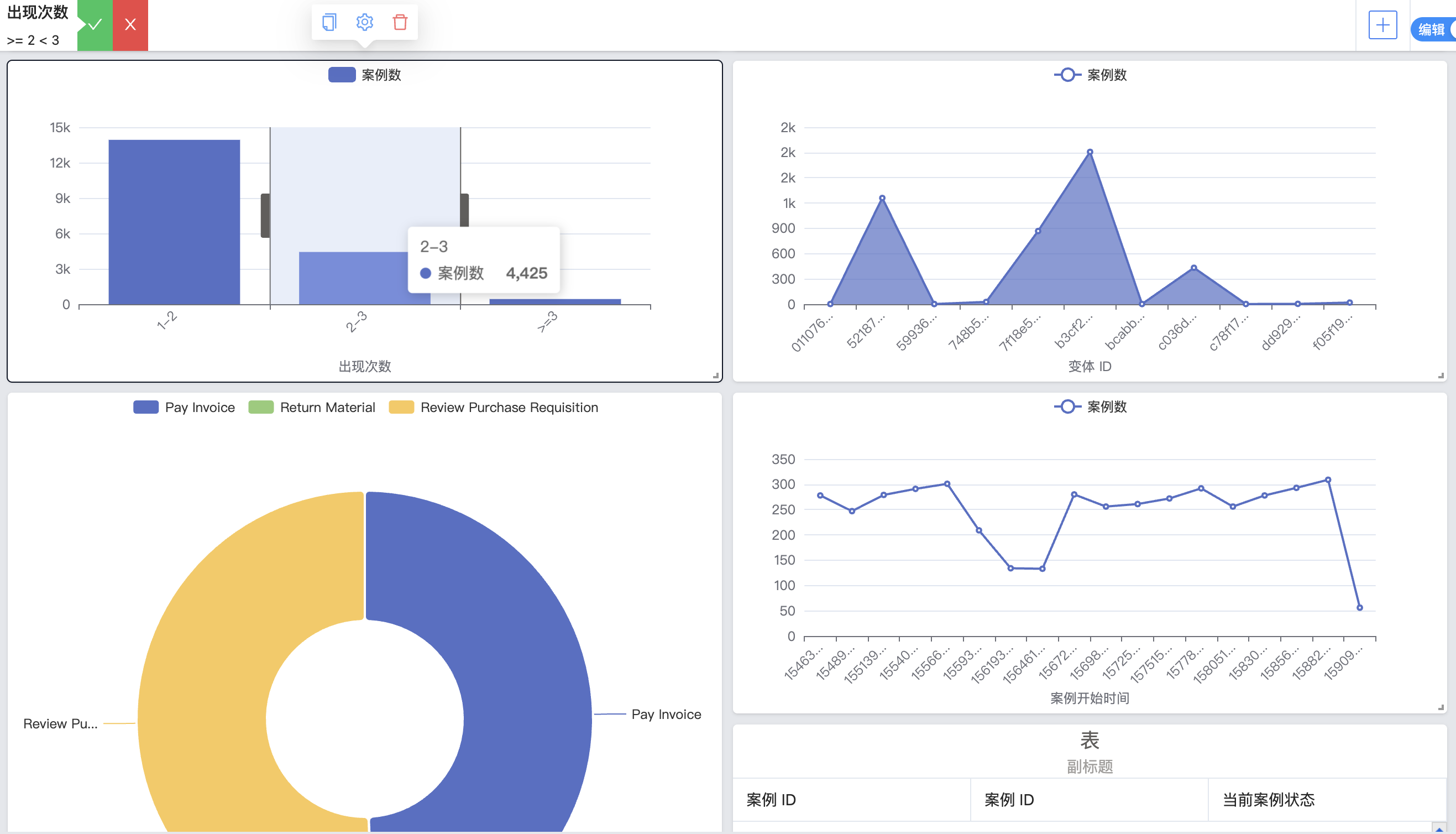The image size is (1456, 834).
Task: Click the first 案例 ID column header
Action: pos(771,800)
